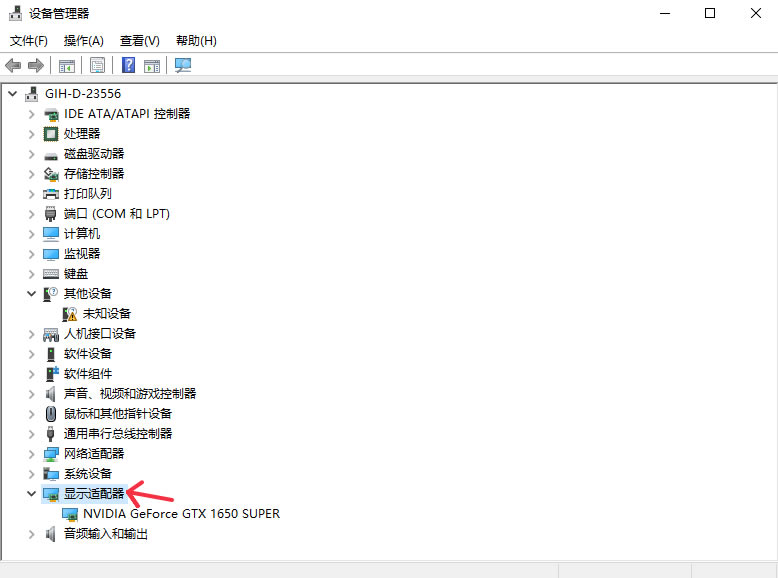The width and height of the screenshot is (778, 578).
Task: Click the 音频输入和输出 speaker icon
Action: click(50, 534)
